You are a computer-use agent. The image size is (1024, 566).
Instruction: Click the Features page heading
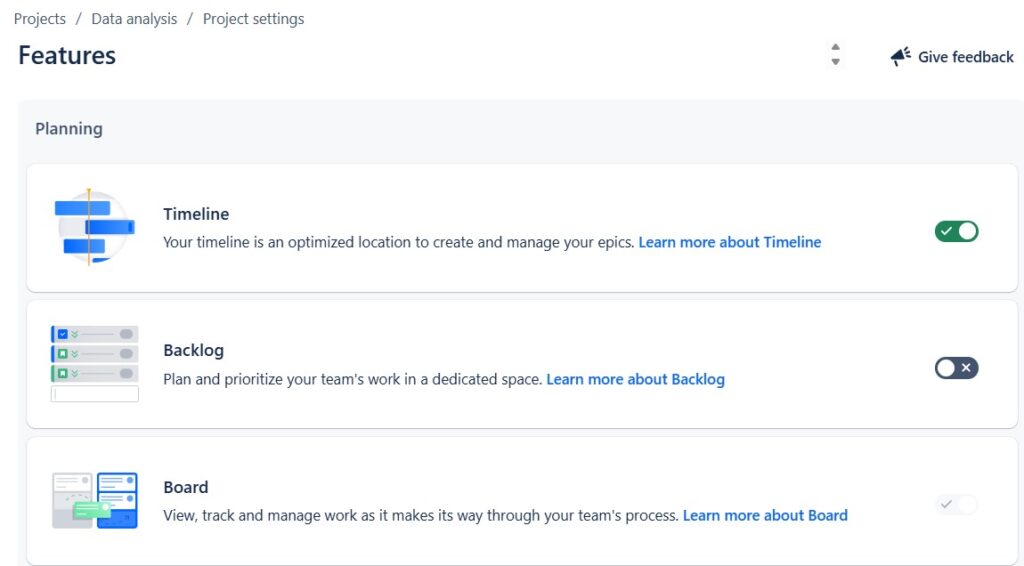pyautogui.click(x=67, y=56)
